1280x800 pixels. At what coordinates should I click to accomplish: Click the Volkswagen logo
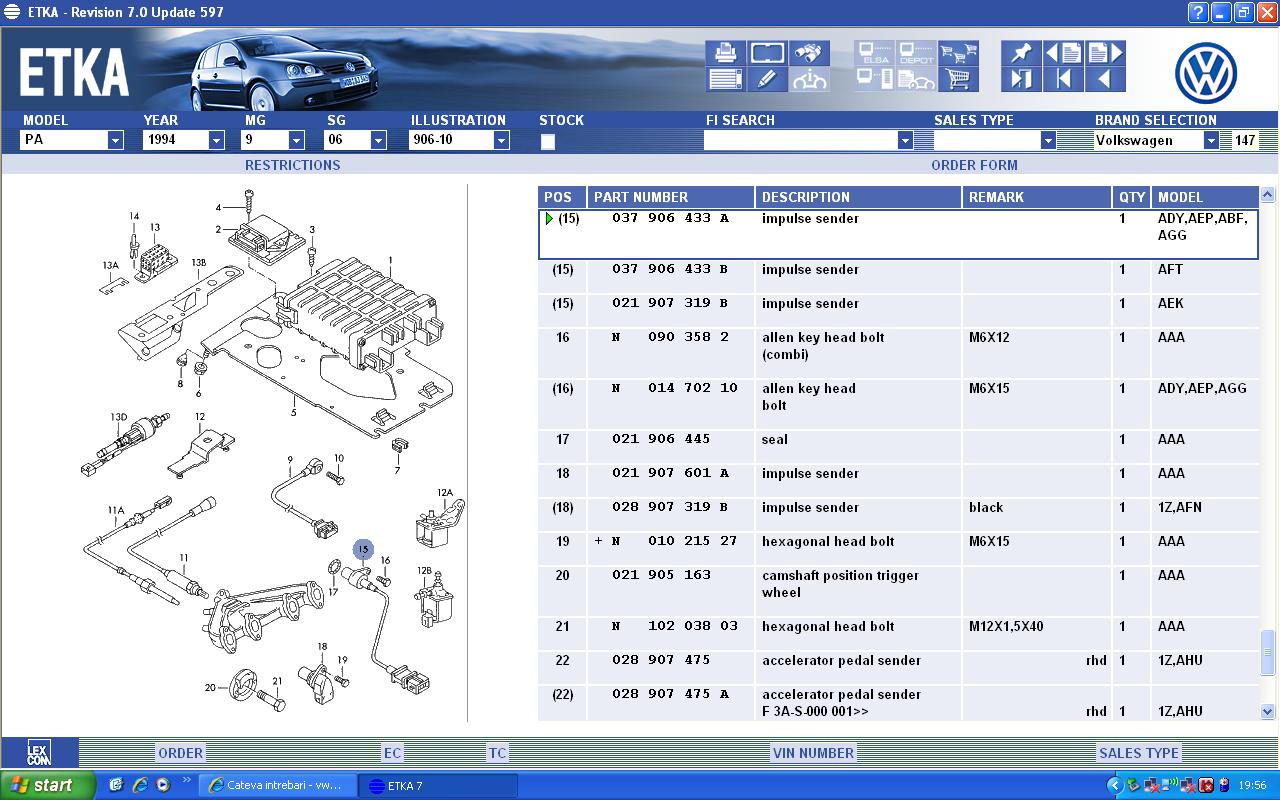point(1205,73)
